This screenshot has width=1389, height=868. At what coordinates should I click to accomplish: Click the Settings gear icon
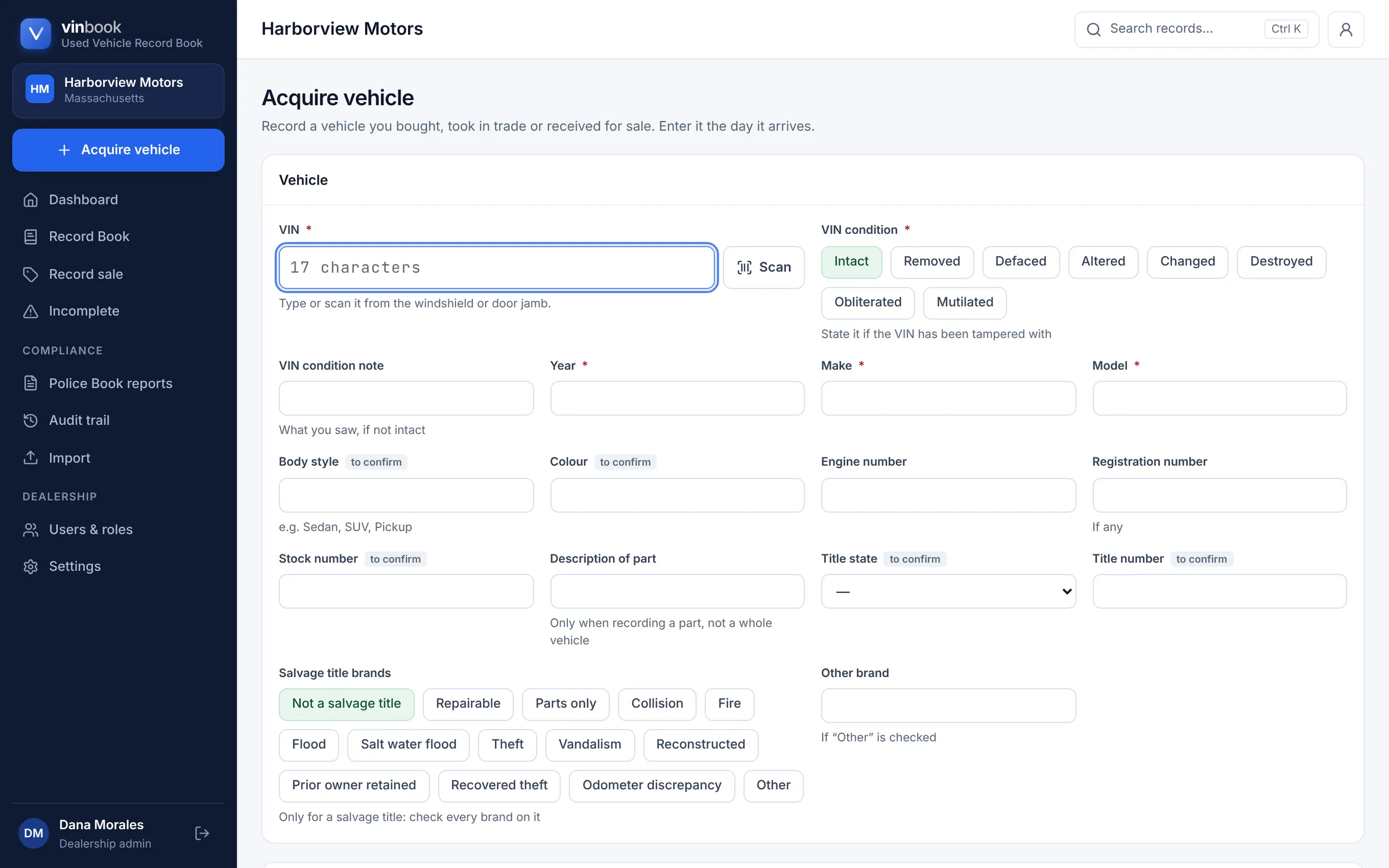(31, 567)
